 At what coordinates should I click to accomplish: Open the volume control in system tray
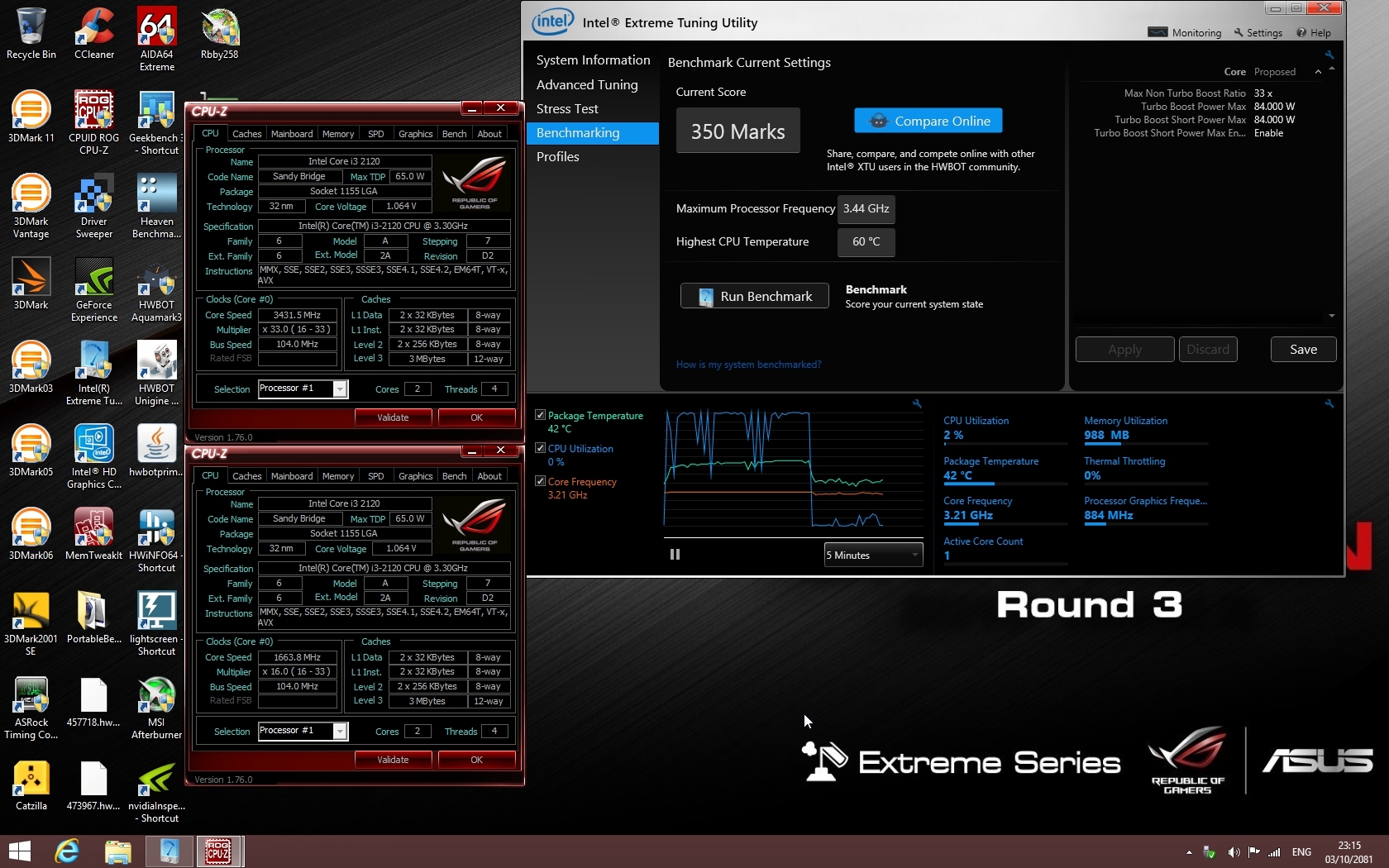(1234, 851)
